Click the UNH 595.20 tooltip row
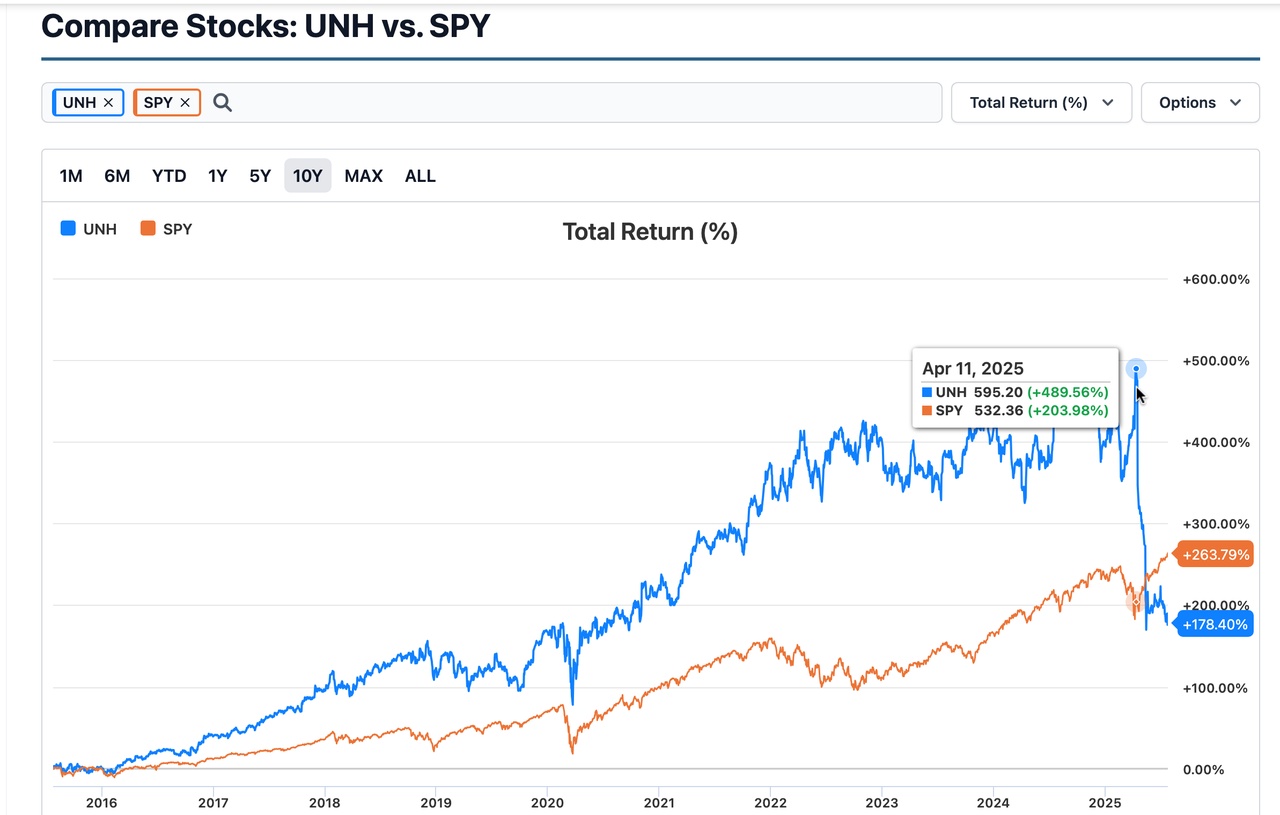Viewport: 1280px width, 815px height. (x=1015, y=393)
